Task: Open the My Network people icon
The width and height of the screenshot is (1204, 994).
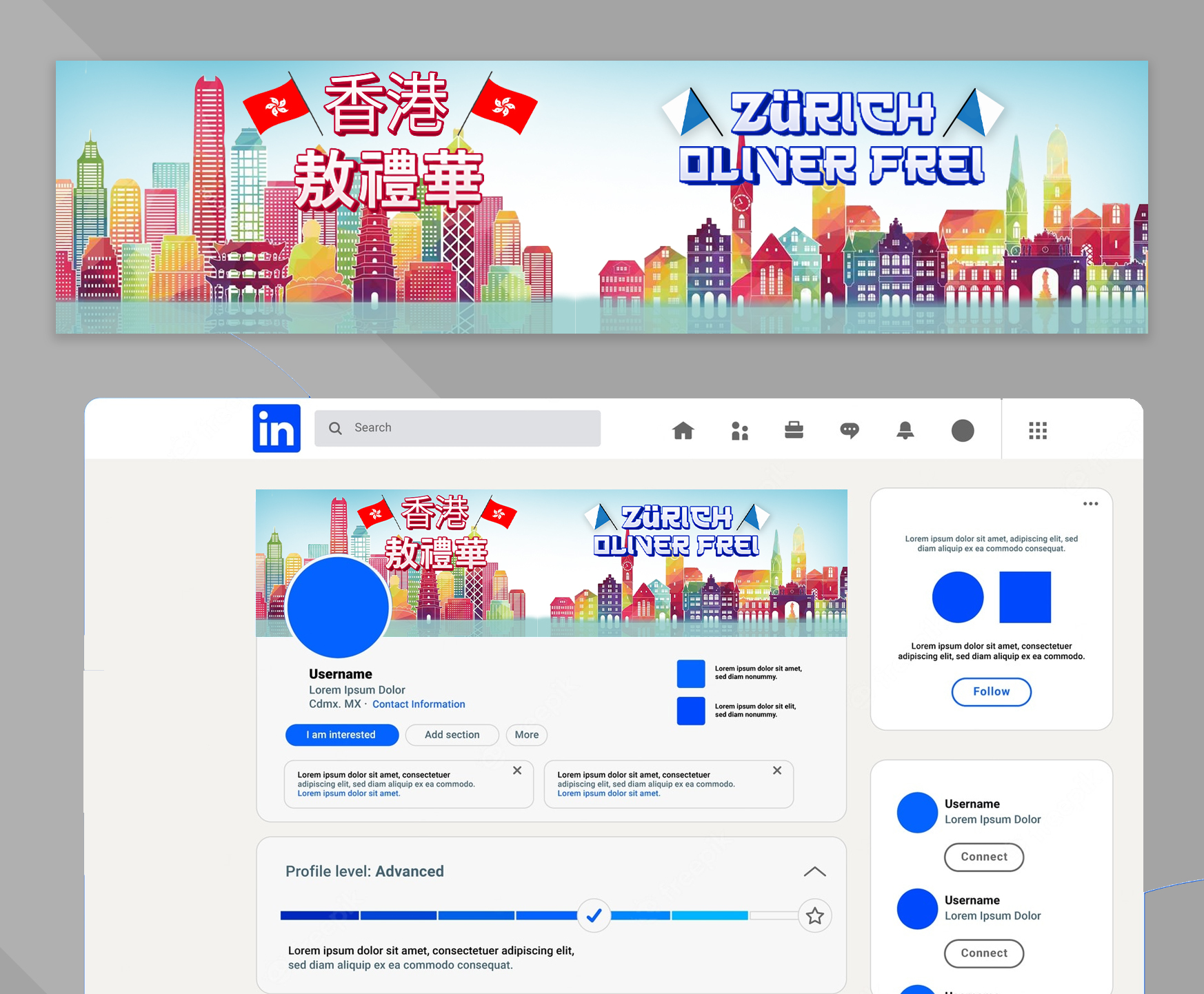Action: [739, 431]
